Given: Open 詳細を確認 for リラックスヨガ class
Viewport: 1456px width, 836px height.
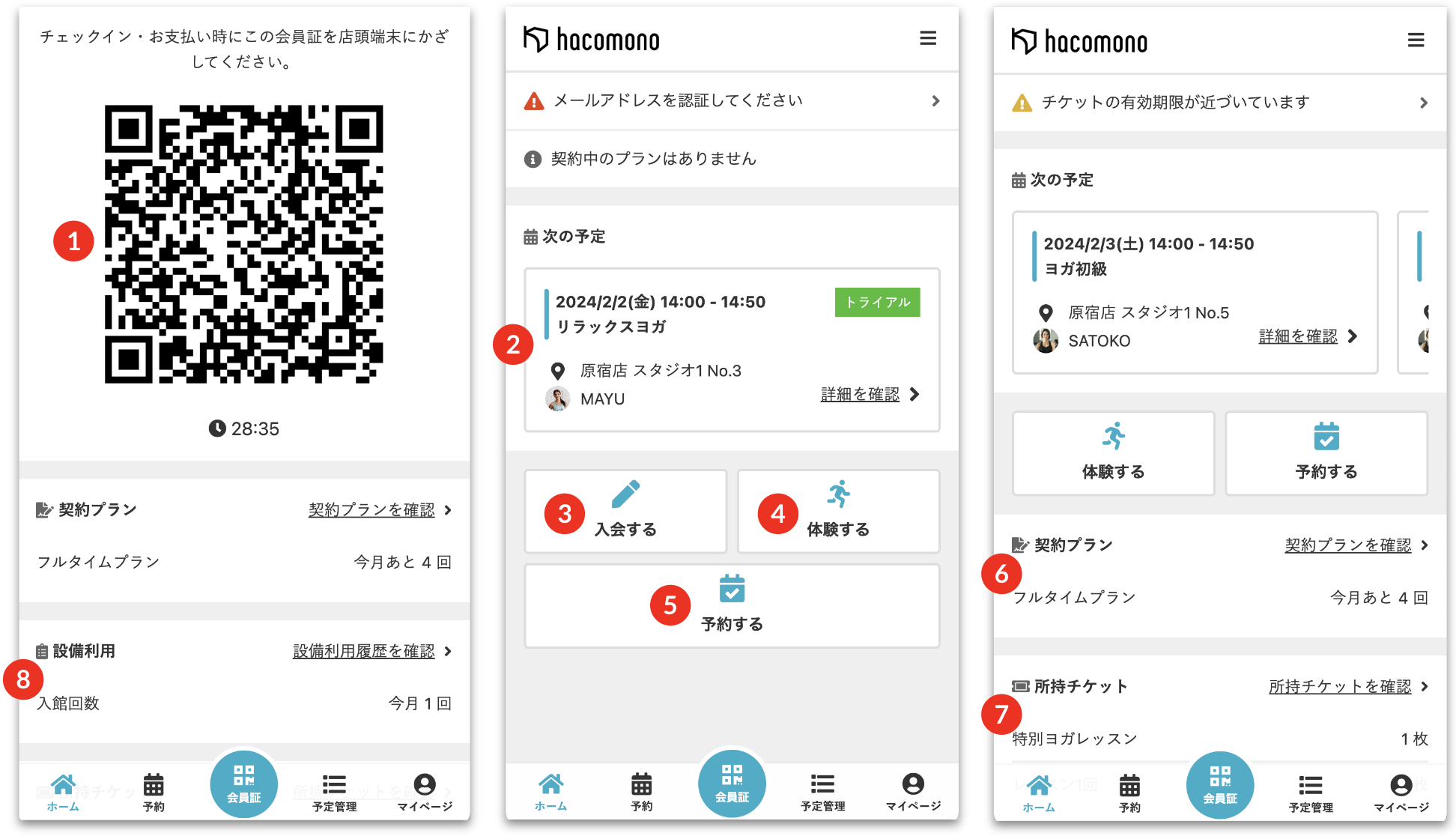Looking at the screenshot, I should tap(860, 394).
